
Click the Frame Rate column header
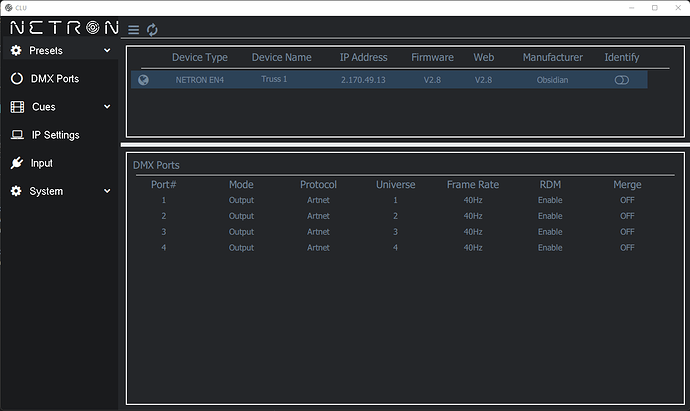click(x=473, y=185)
